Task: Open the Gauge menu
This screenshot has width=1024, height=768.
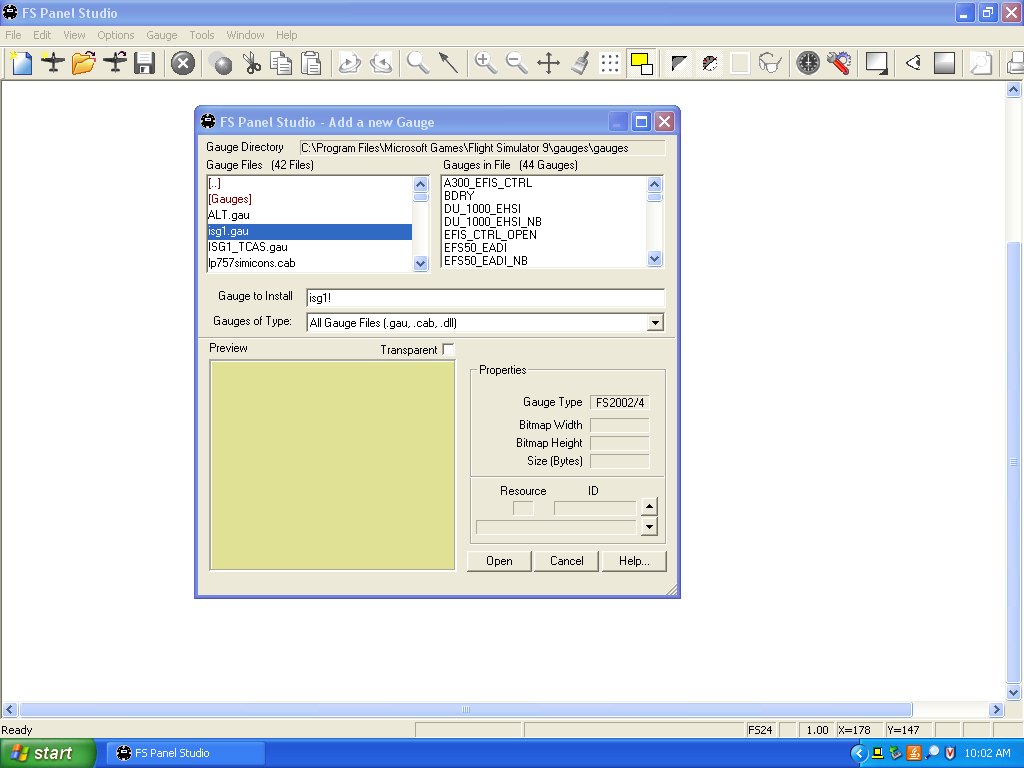Action: click(x=161, y=35)
